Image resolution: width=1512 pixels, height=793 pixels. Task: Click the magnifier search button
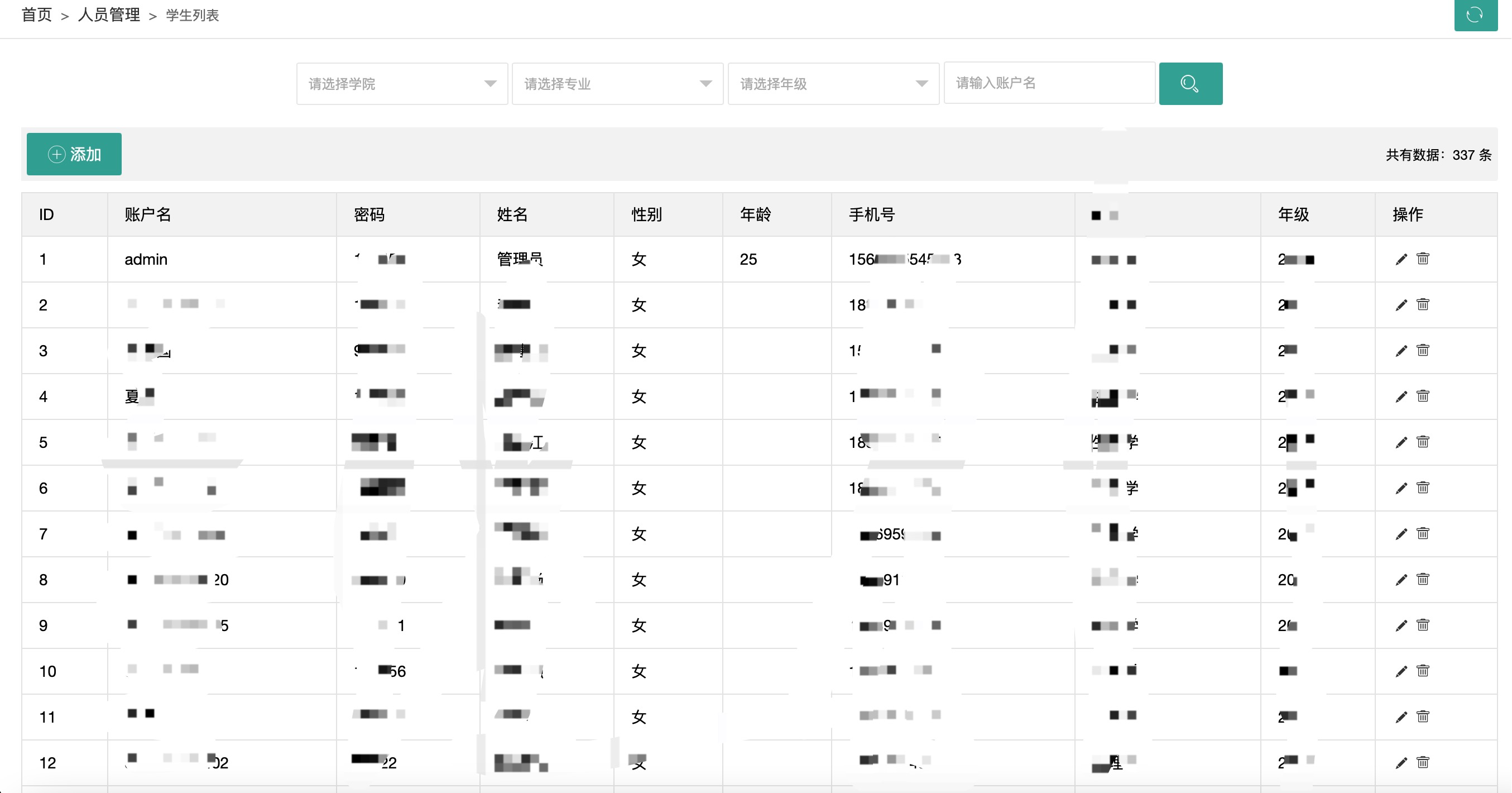click(1190, 83)
